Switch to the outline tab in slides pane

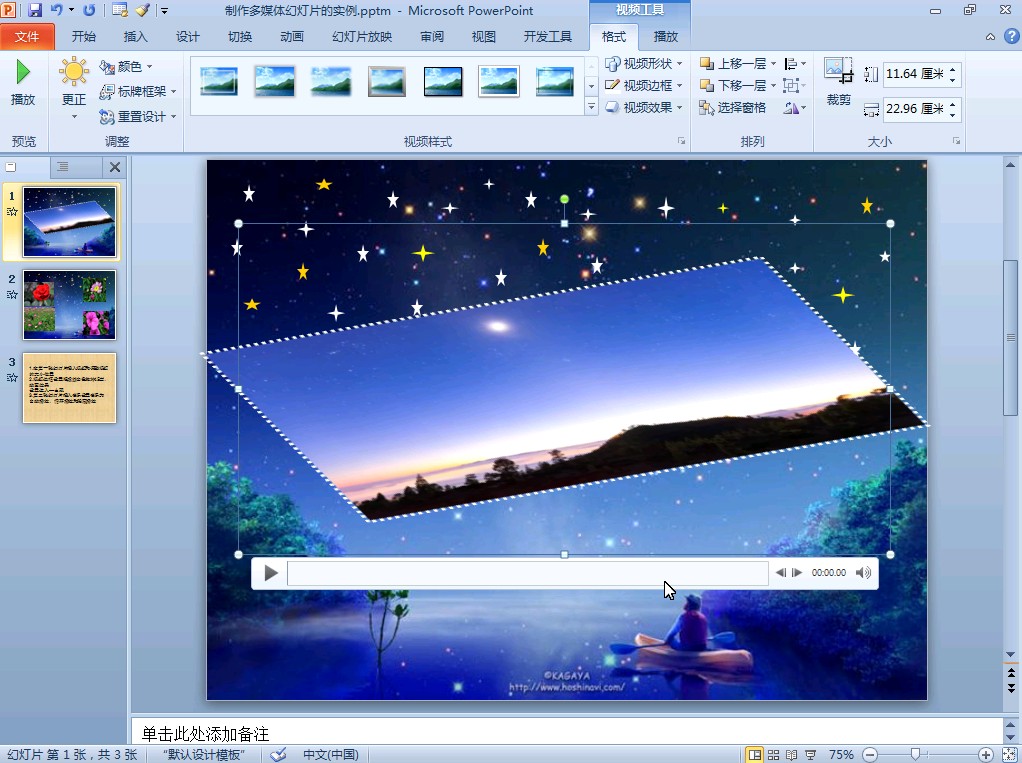[62, 167]
